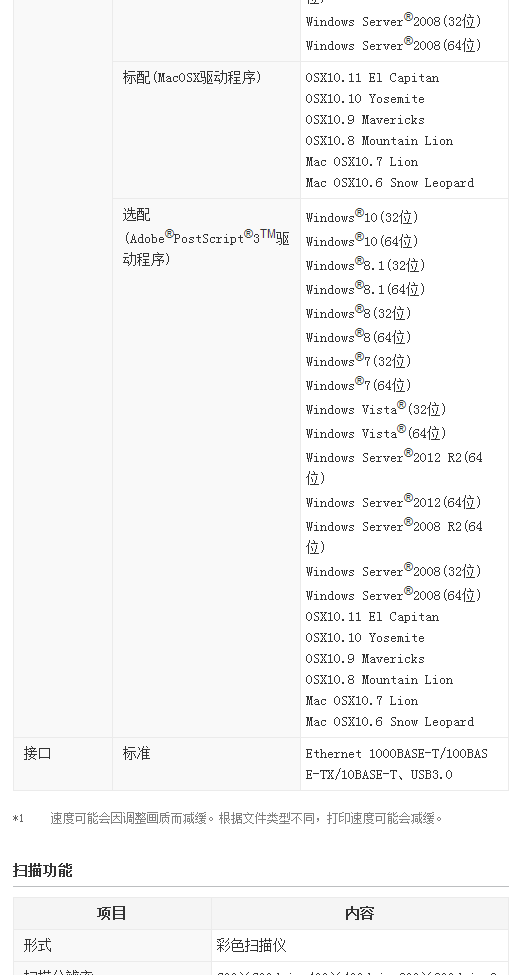Image resolution: width=519 pixels, height=975 pixels.
Task: Click the first OSX10.8 Mountain Lion line
Action: coord(379,141)
